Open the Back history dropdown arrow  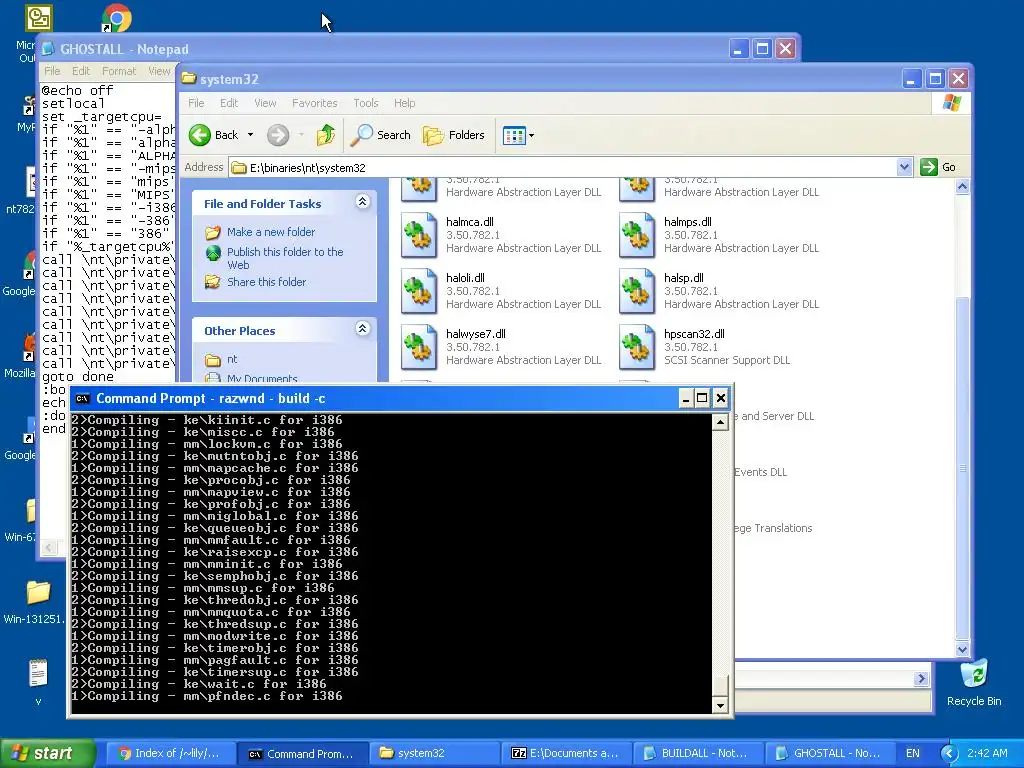tap(250, 135)
